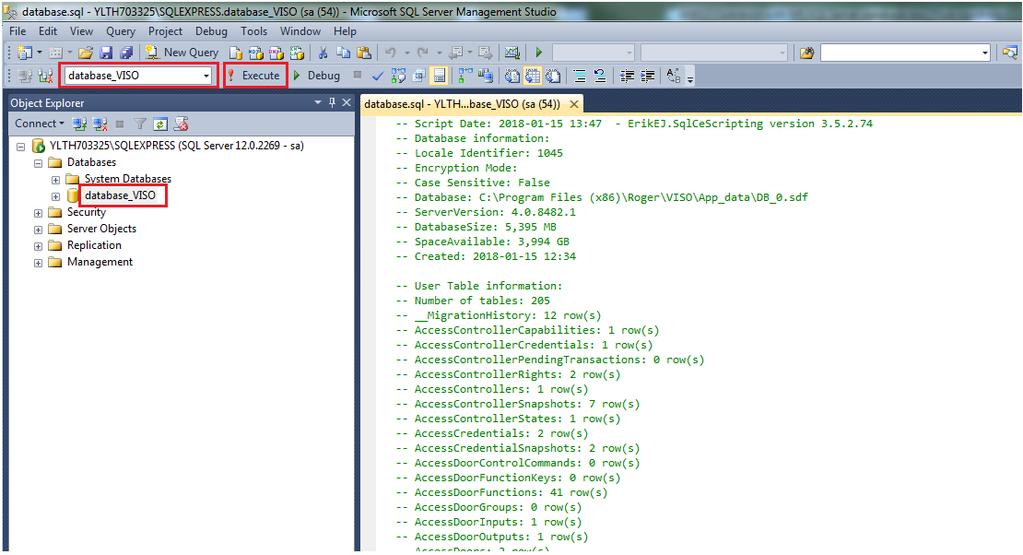
Task: Open the Help menu
Action: coord(345,31)
